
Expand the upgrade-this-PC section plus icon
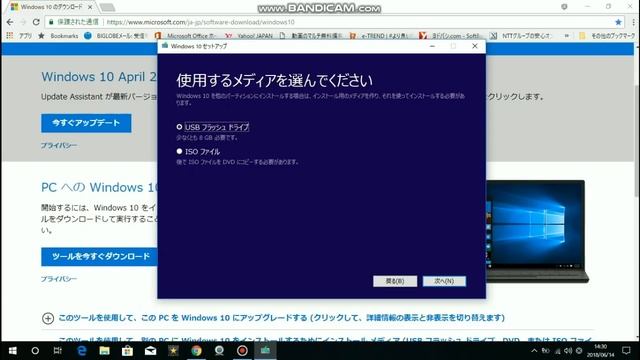(x=48, y=318)
